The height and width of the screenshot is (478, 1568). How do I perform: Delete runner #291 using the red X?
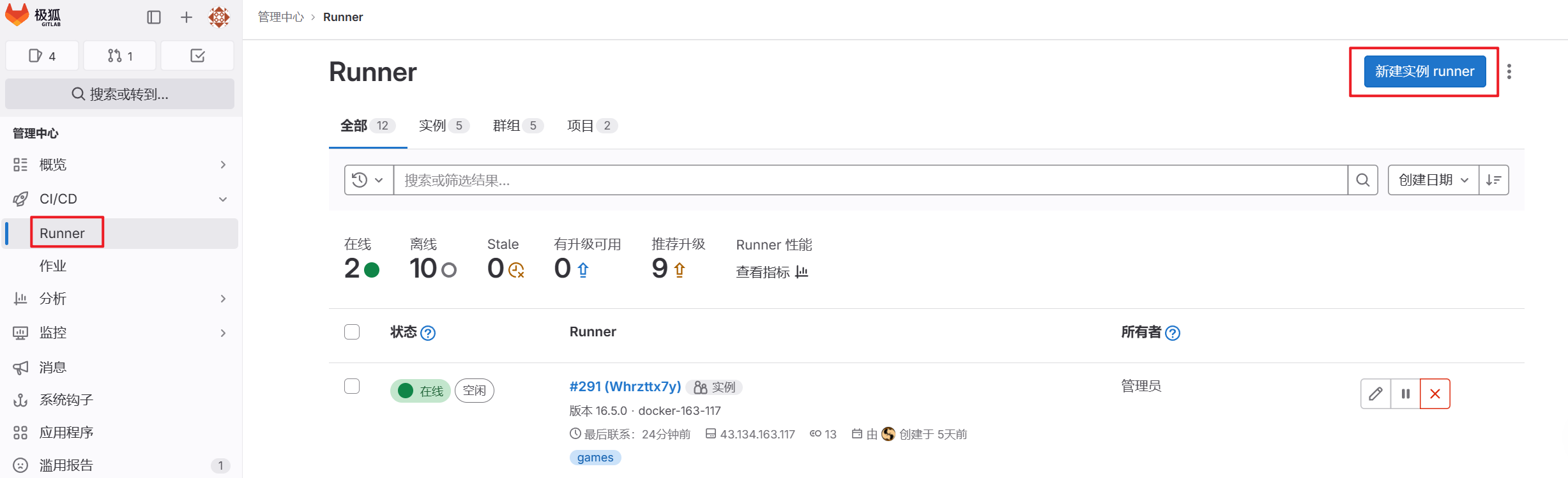point(1435,394)
